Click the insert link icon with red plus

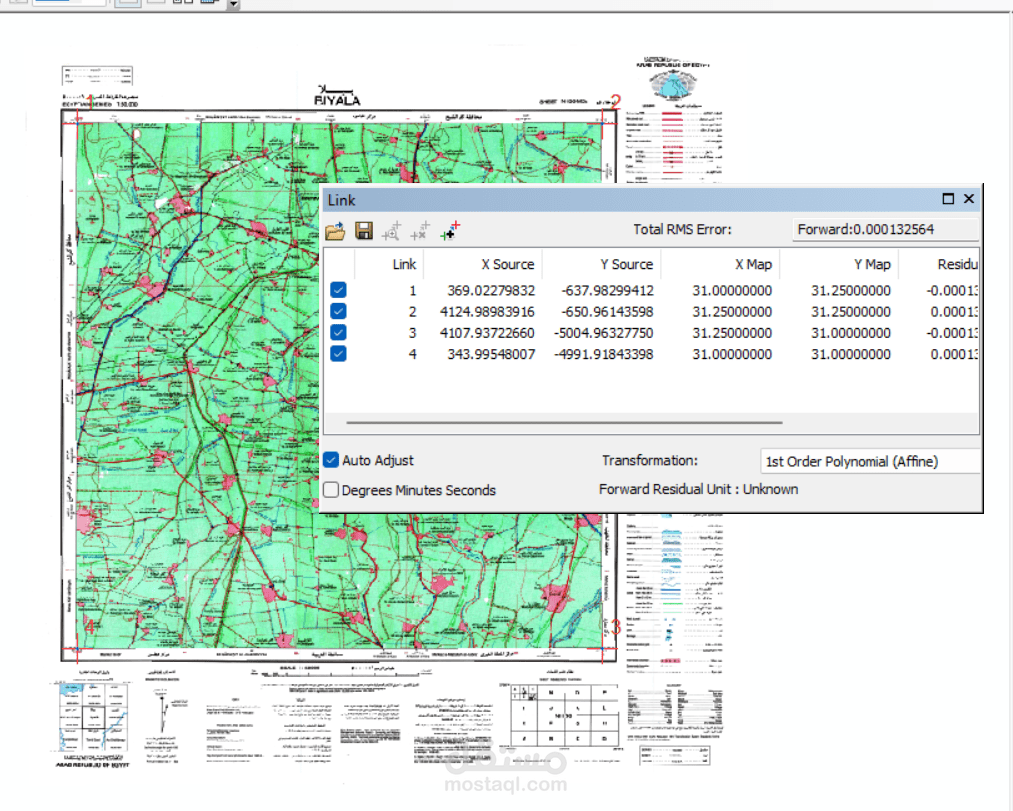click(450, 231)
